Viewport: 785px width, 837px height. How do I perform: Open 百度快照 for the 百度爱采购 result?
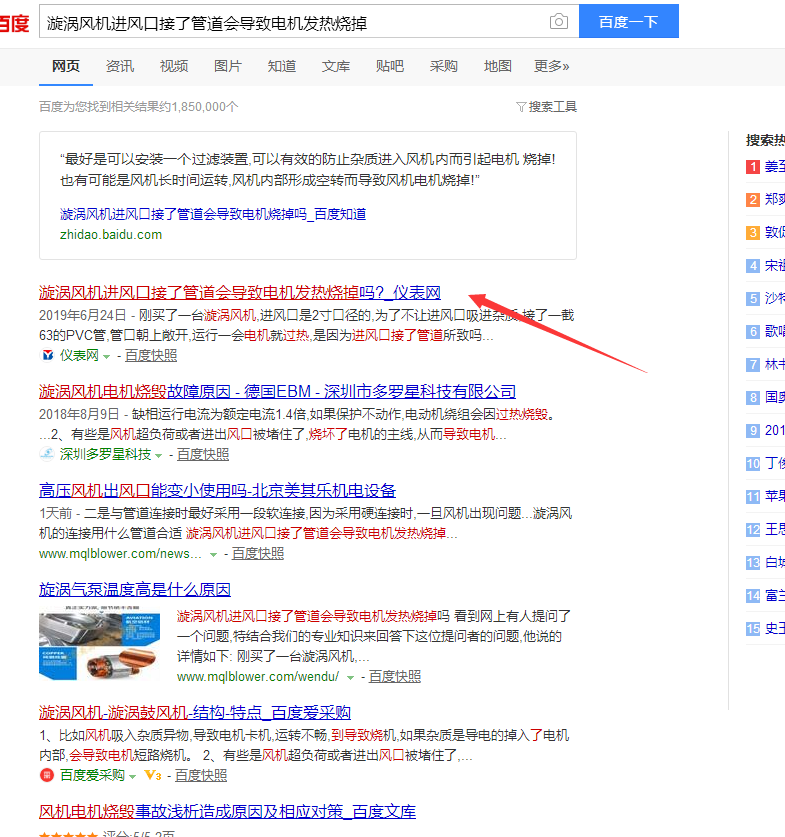coord(201,775)
